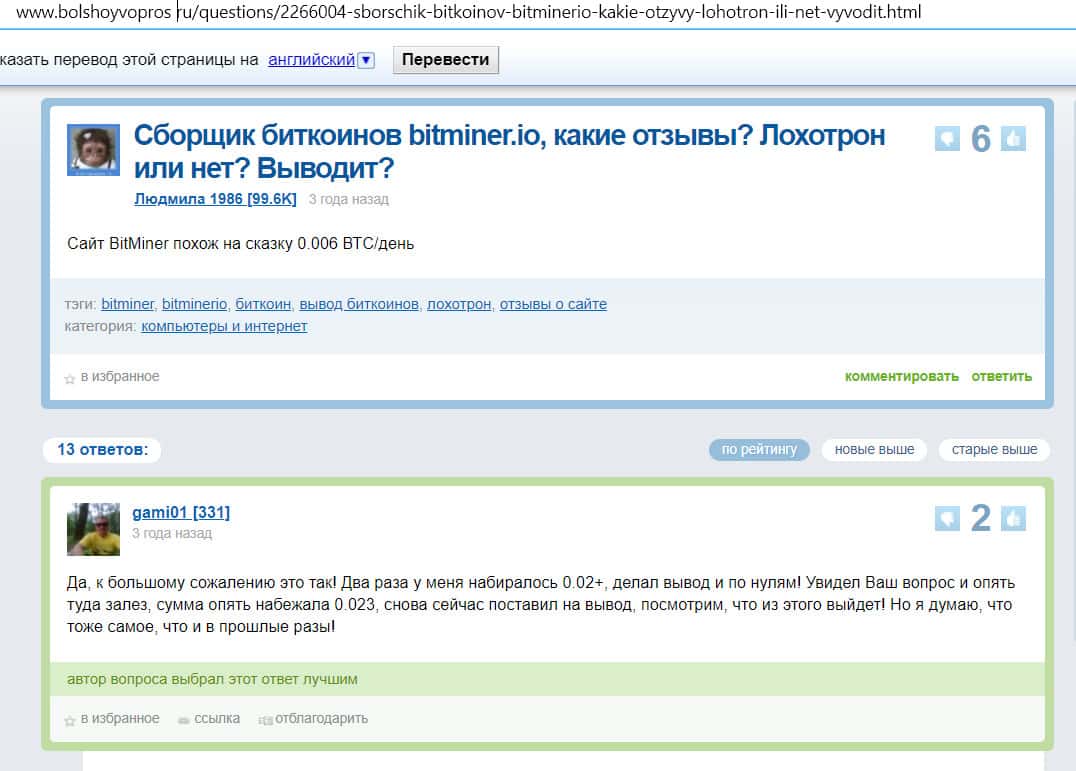Click ответить to answer the question

point(1002,377)
